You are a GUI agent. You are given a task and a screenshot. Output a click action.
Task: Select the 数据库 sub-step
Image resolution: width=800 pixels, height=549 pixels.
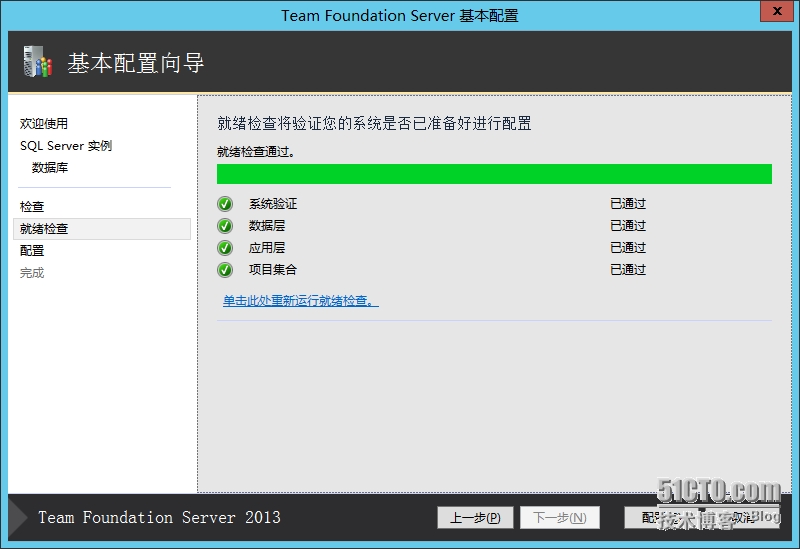click(x=50, y=168)
